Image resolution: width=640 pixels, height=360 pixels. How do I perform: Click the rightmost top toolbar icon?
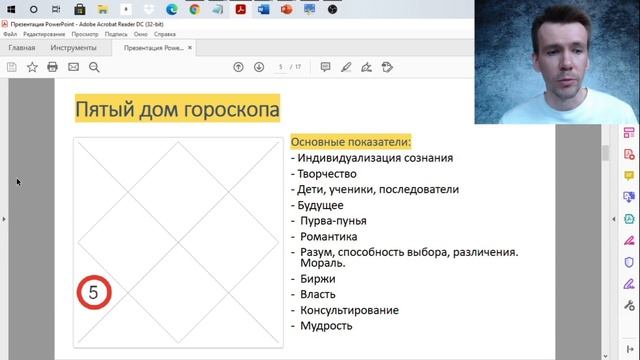(387, 67)
